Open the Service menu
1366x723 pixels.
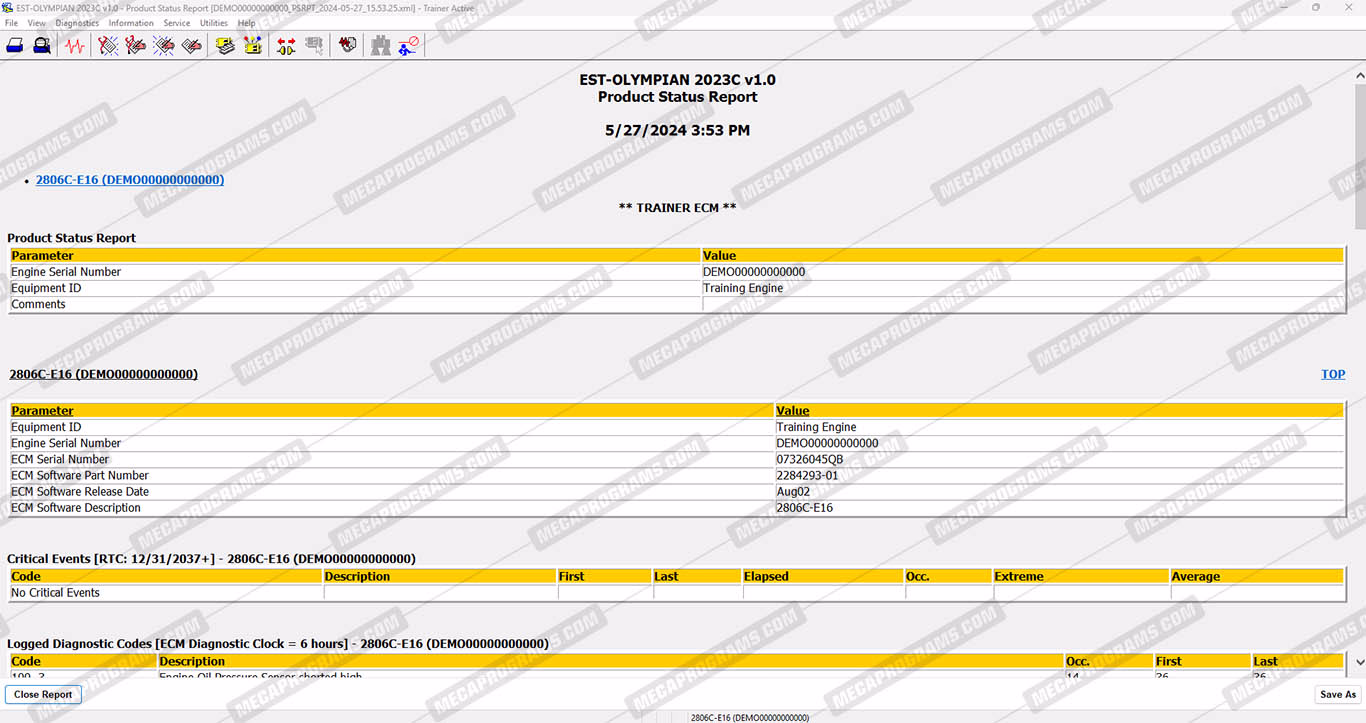176,23
